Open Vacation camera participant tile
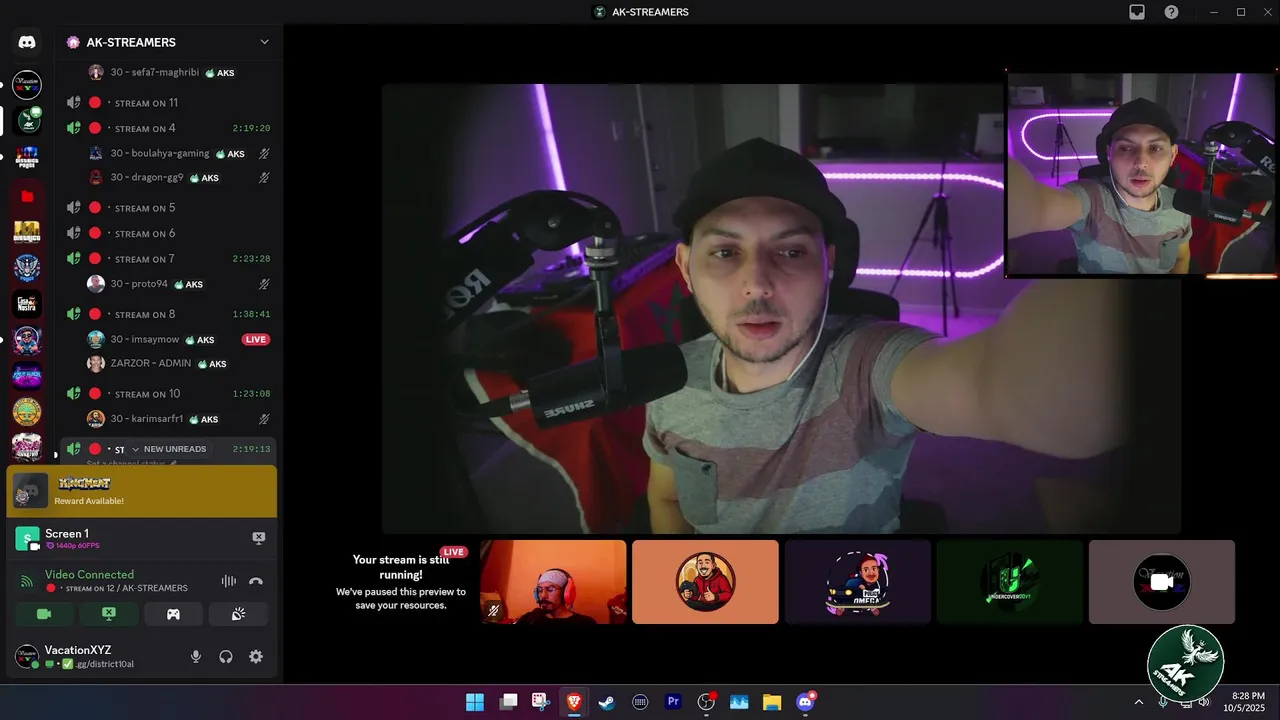Image resolution: width=1280 pixels, height=720 pixels. pos(1162,582)
